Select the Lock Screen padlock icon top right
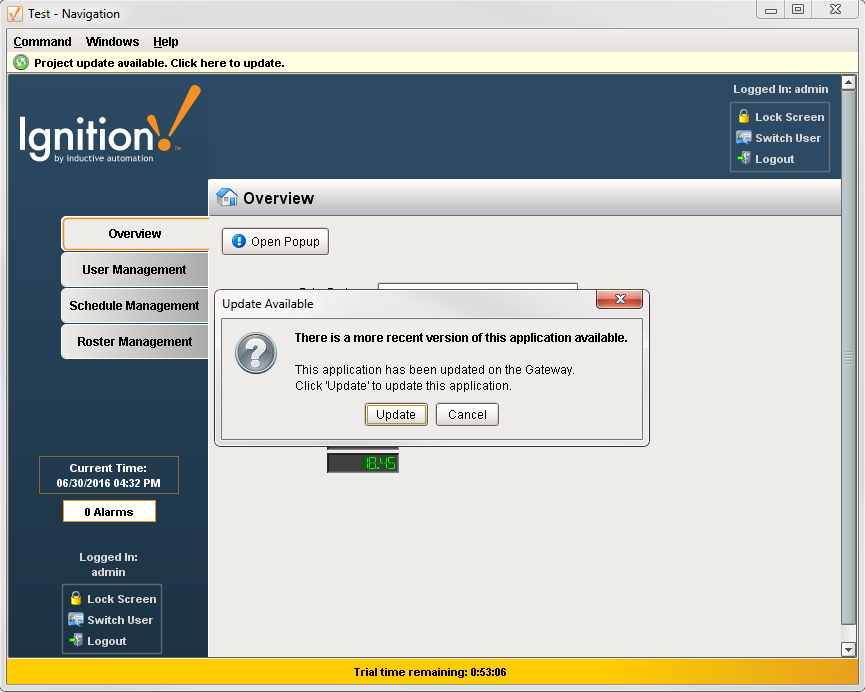The height and width of the screenshot is (692, 865). click(743, 117)
